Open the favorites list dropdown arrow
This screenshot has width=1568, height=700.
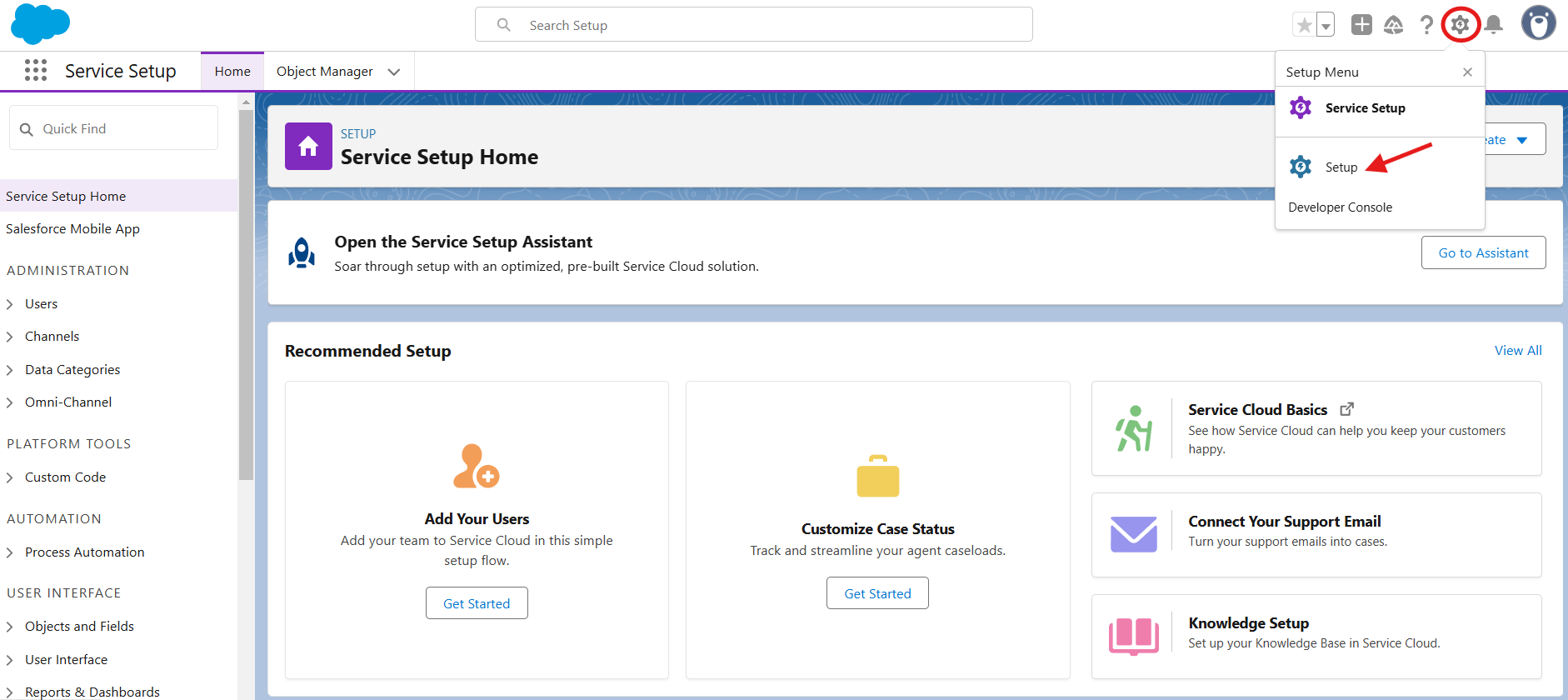pos(1326,25)
